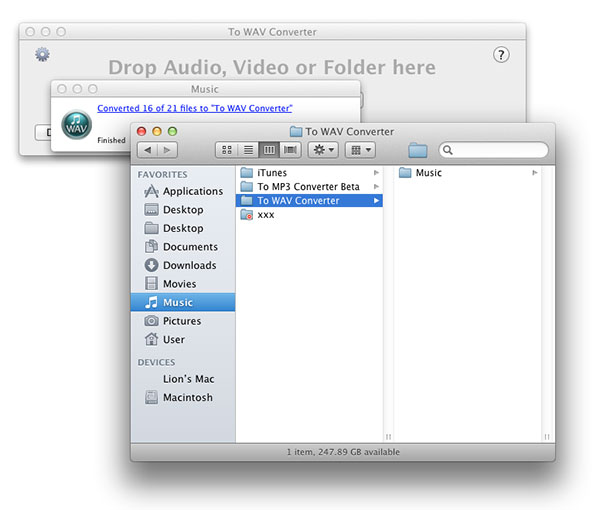Click the folder proxy icon in Finder title
The image size is (600, 510).
pos(296,132)
